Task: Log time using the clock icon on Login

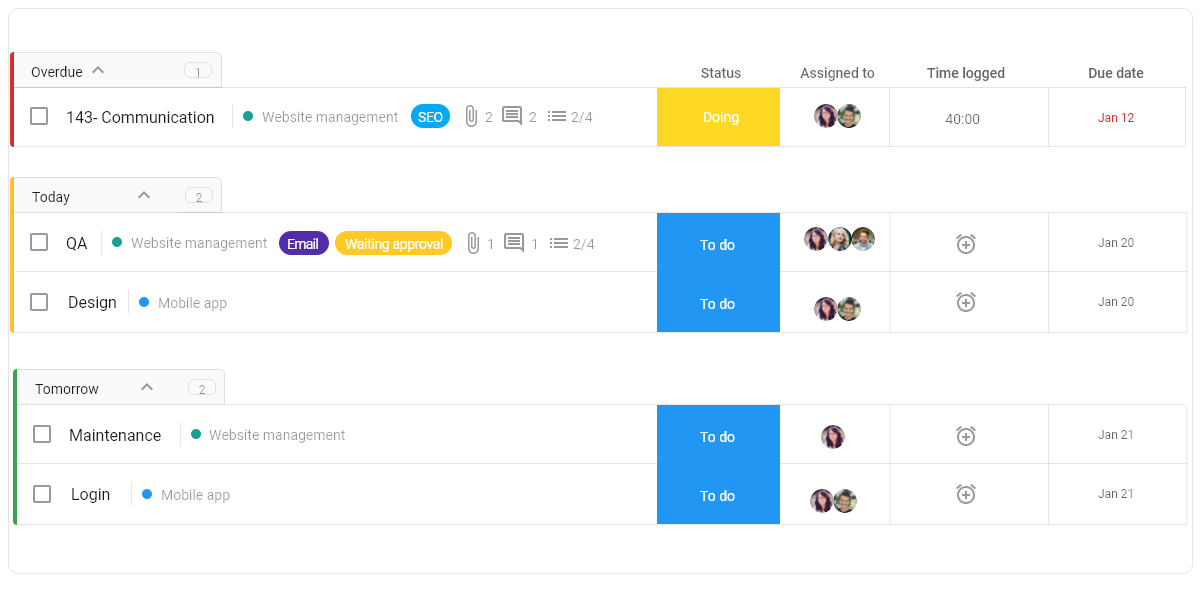Action: pyautogui.click(x=966, y=494)
